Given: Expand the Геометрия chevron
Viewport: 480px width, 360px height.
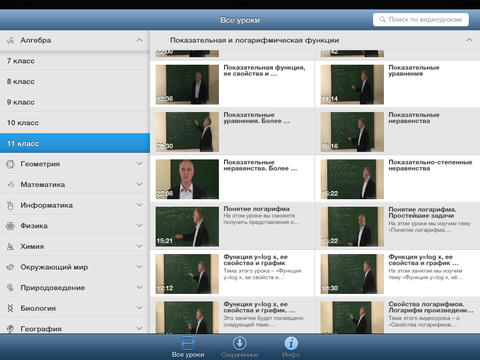Looking at the screenshot, I should point(139,164).
